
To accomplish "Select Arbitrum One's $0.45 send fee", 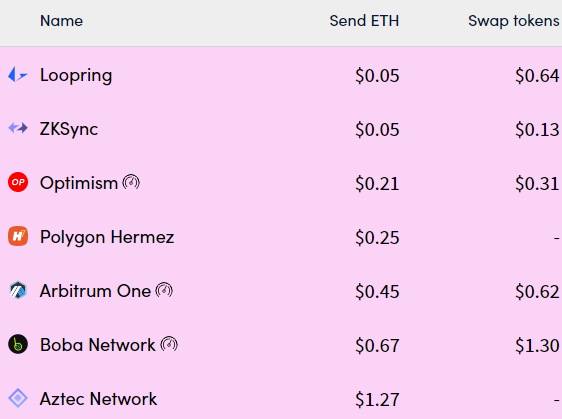I will (377, 291).
